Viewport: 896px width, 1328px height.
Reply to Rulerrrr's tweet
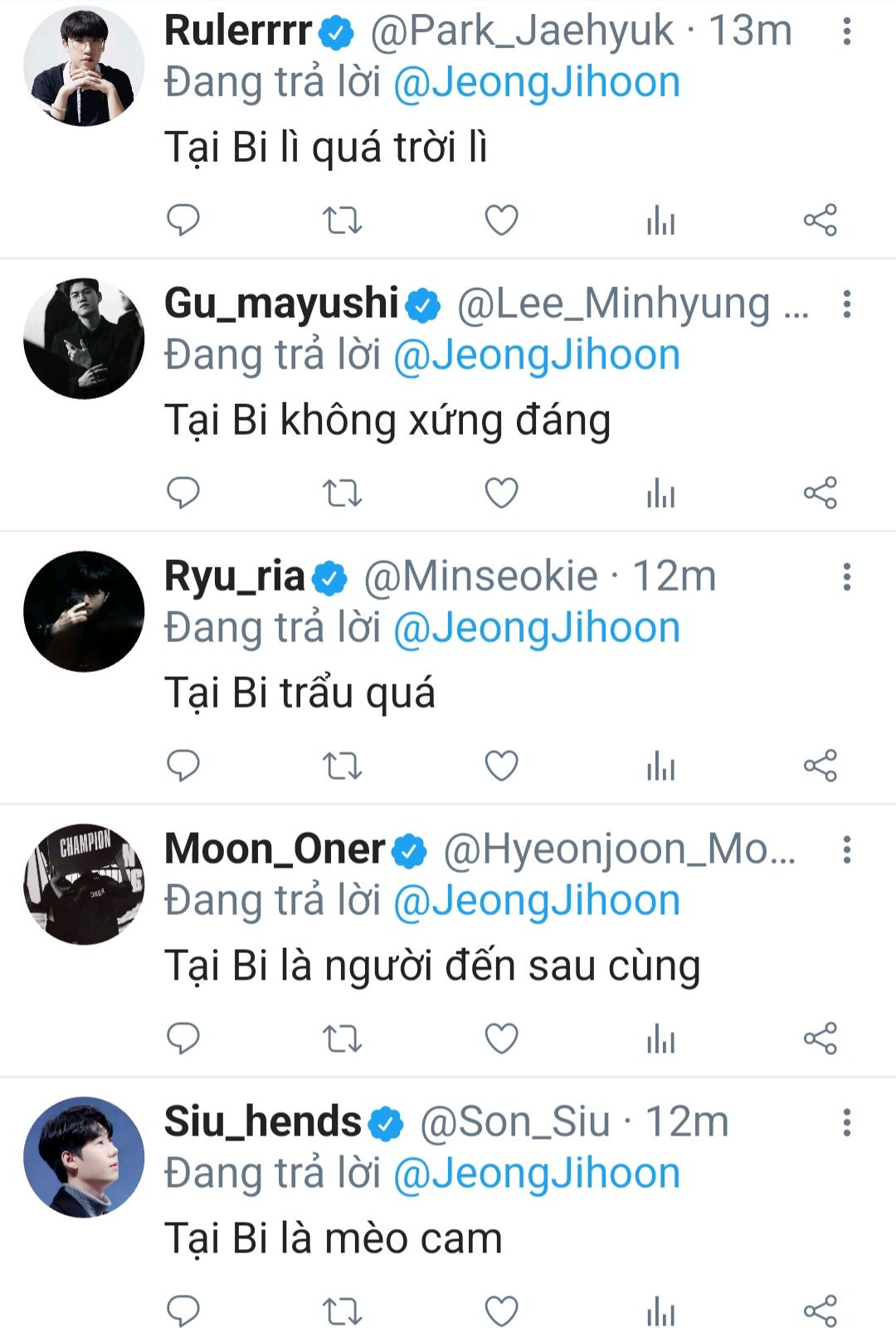tap(183, 220)
